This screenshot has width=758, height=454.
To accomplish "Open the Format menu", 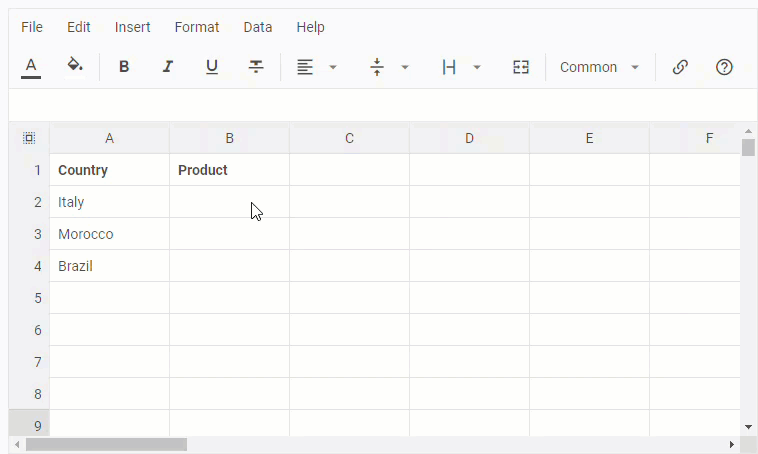I will click(197, 27).
